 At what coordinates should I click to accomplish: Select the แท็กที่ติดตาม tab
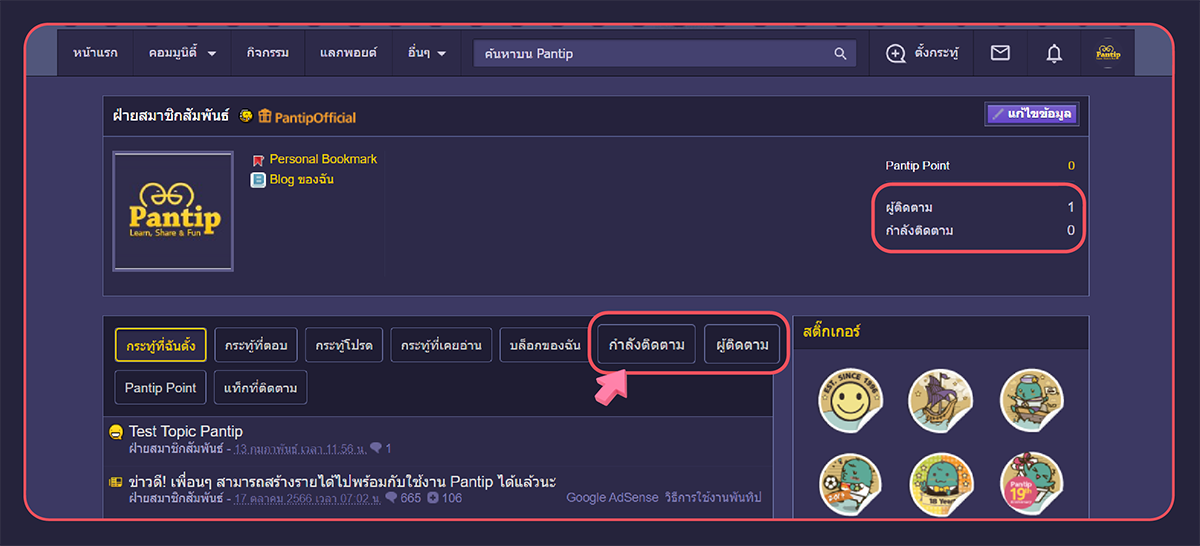261,388
